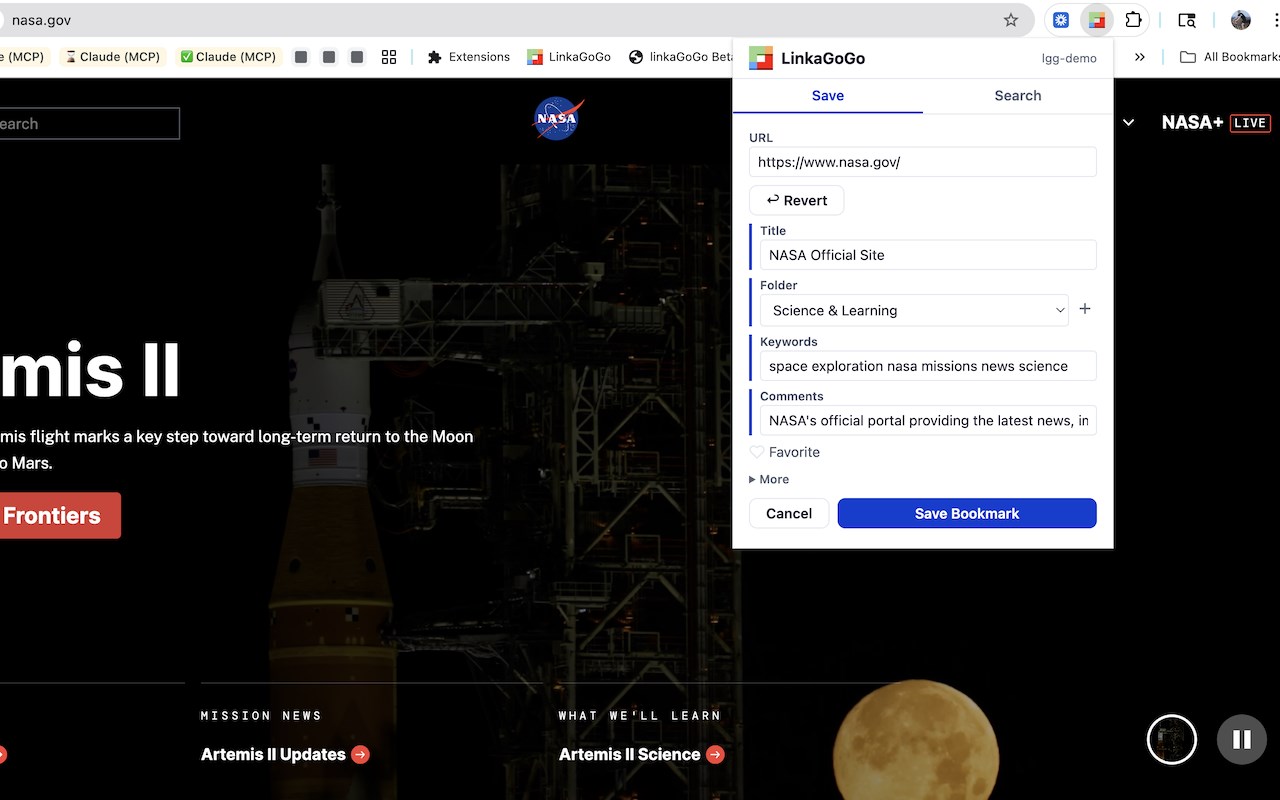Open Claude (MCP) bookmark with green checkmark
1280x800 pixels.
[x=228, y=57]
